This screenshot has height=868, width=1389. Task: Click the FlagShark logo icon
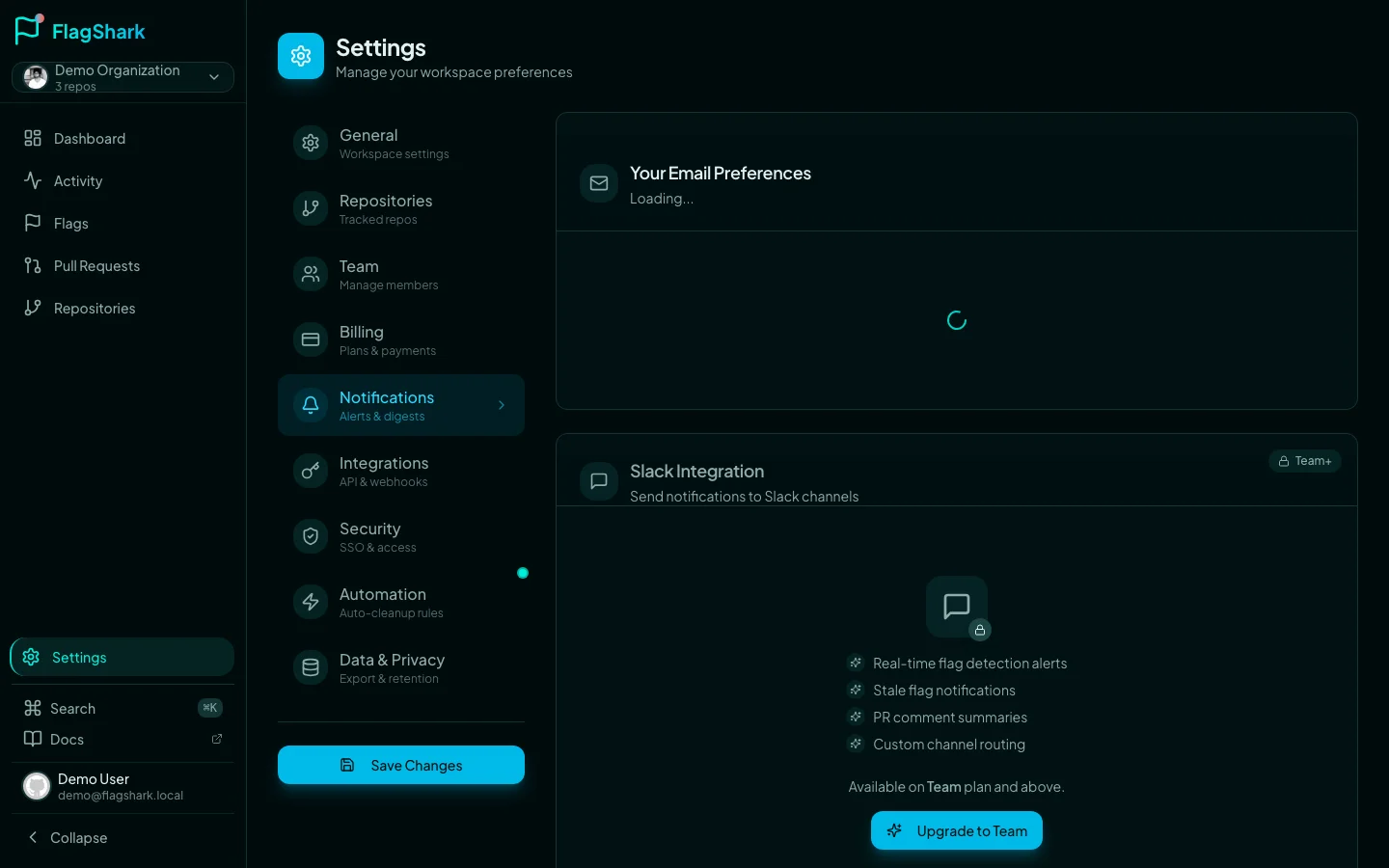coord(27,29)
